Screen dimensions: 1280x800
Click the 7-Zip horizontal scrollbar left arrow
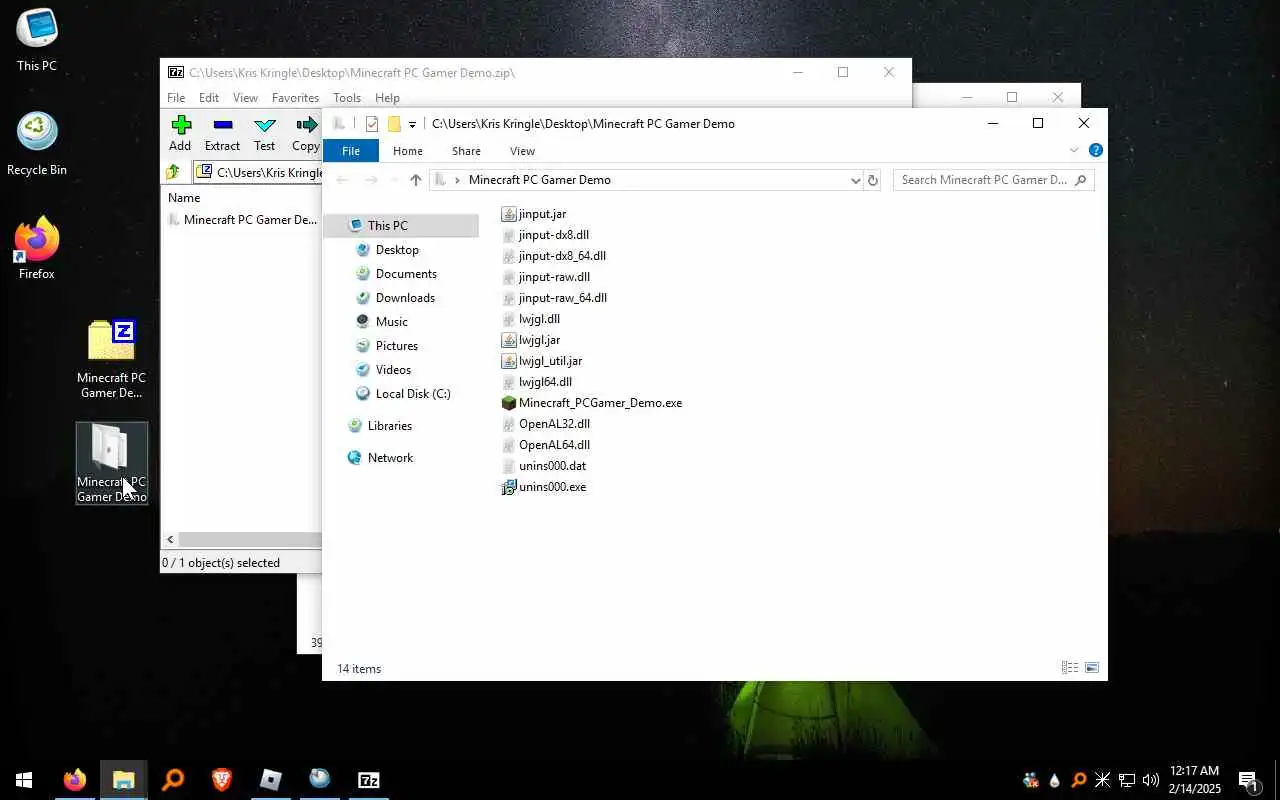[x=170, y=540]
